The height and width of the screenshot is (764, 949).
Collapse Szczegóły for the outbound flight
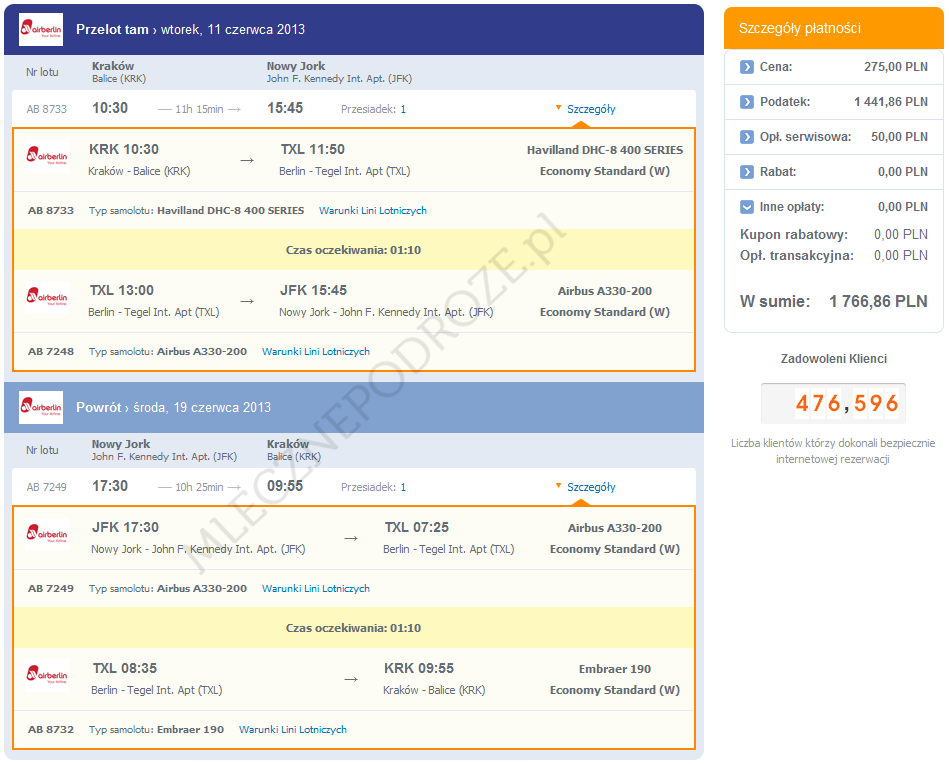[x=589, y=109]
